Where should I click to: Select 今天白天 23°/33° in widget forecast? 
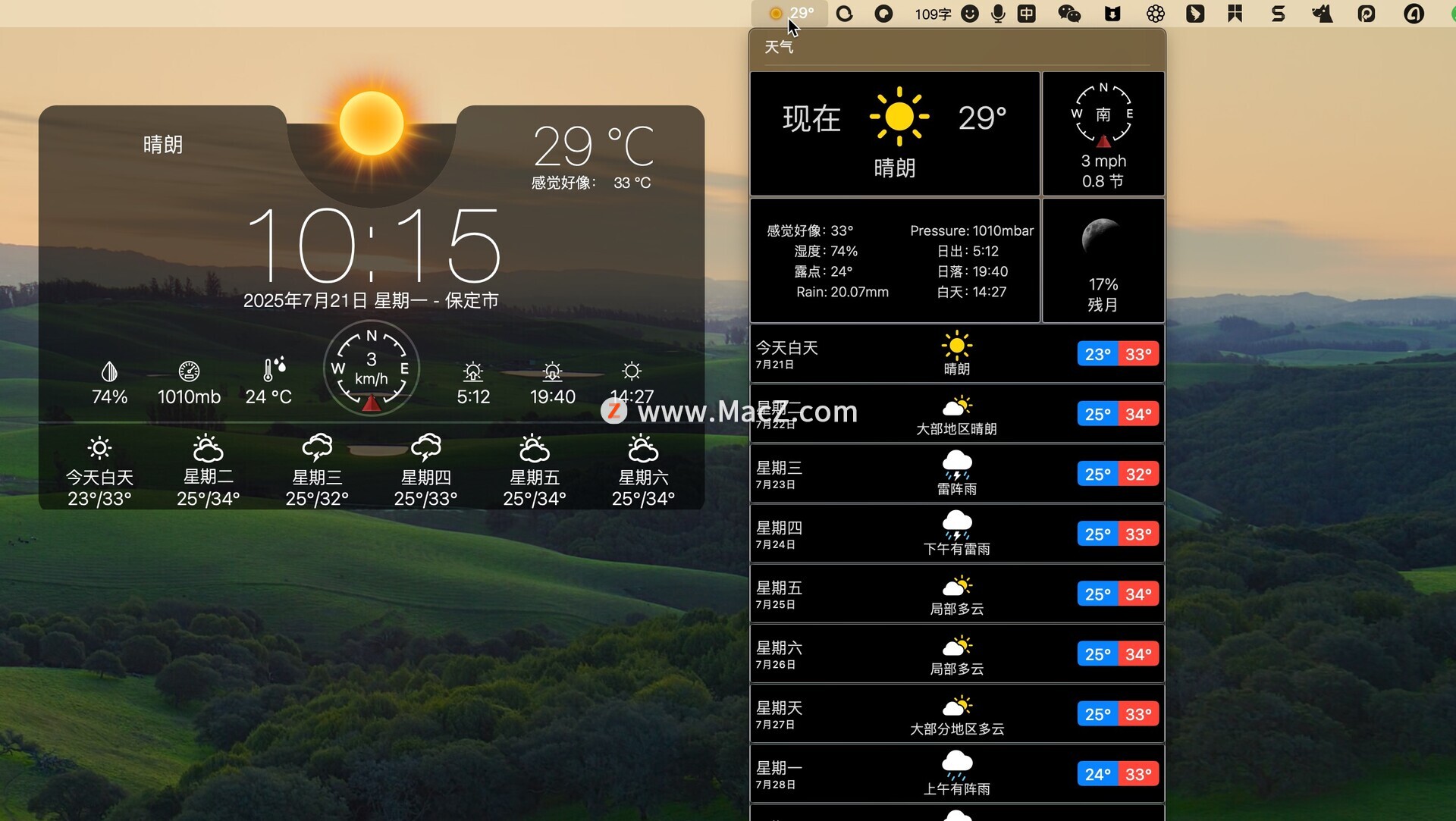point(99,471)
